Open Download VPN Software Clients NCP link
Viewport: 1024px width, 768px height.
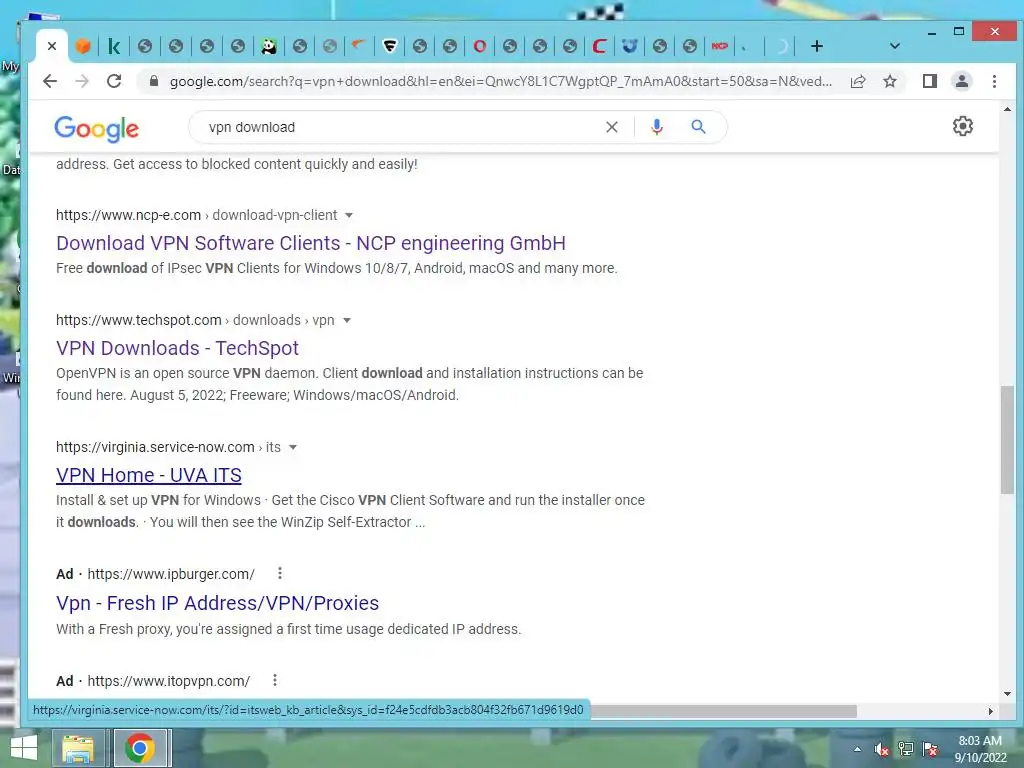(x=311, y=243)
